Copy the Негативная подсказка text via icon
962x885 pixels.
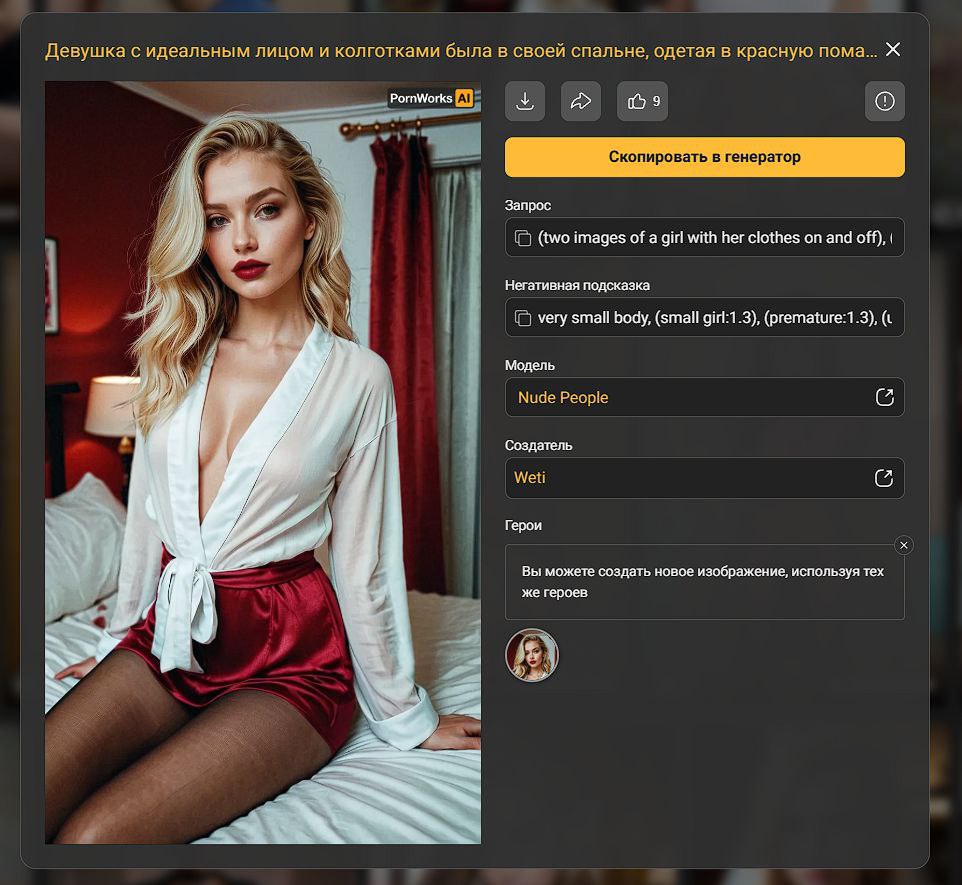coord(522,318)
